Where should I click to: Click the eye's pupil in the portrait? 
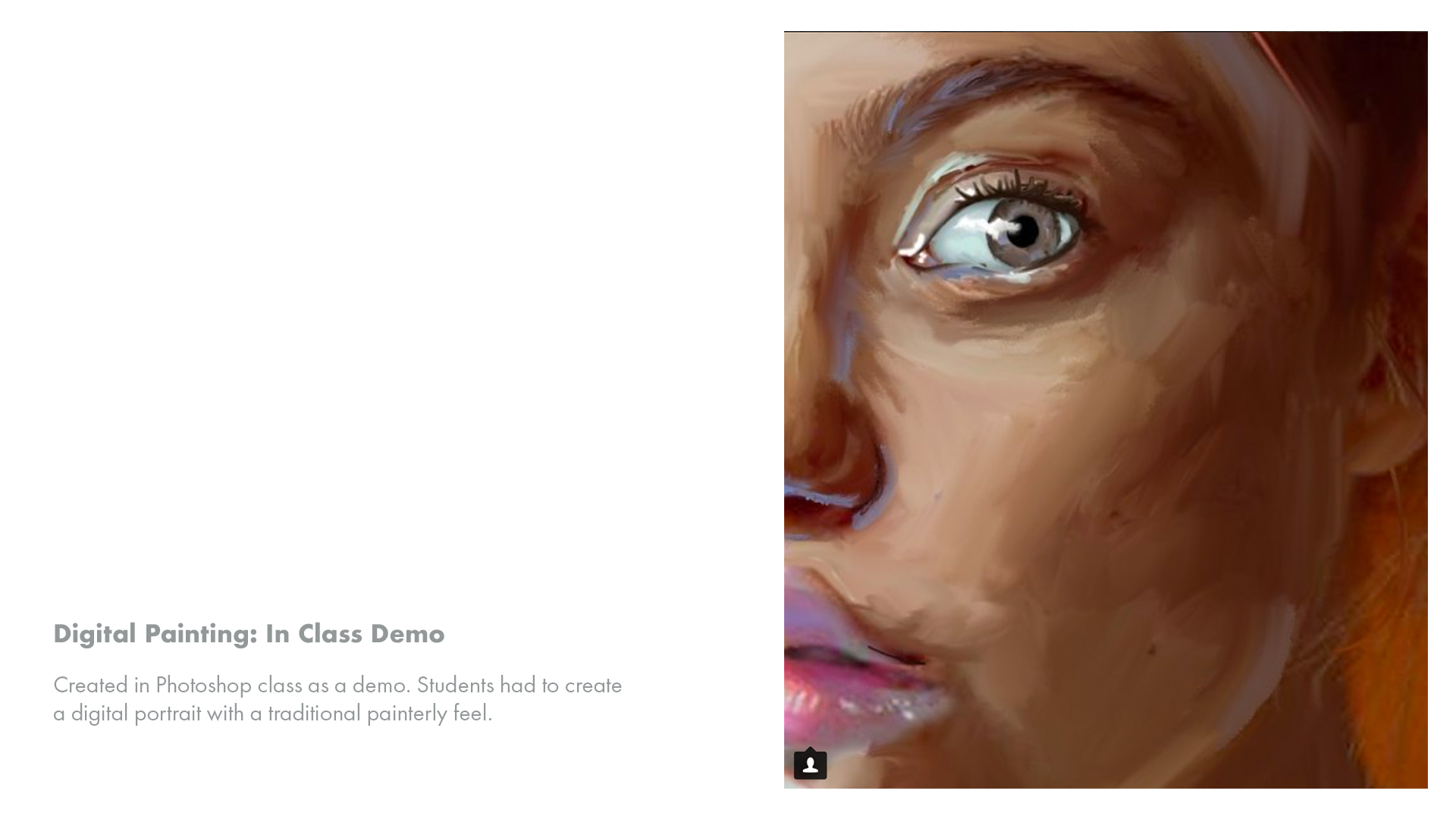1025,231
